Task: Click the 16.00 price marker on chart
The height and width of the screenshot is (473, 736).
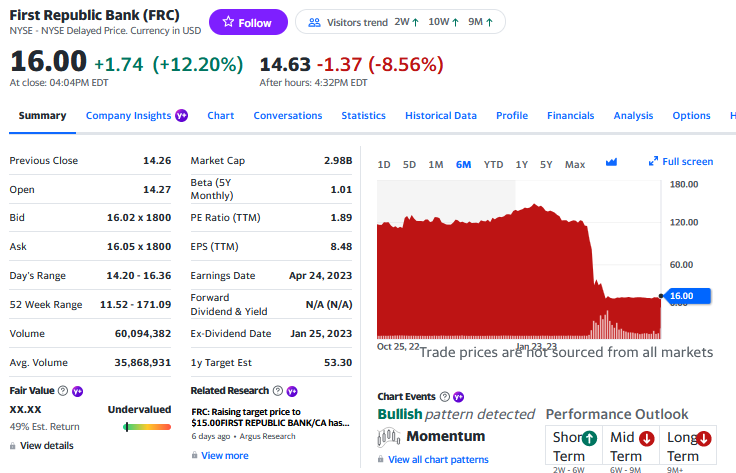Action: [686, 296]
